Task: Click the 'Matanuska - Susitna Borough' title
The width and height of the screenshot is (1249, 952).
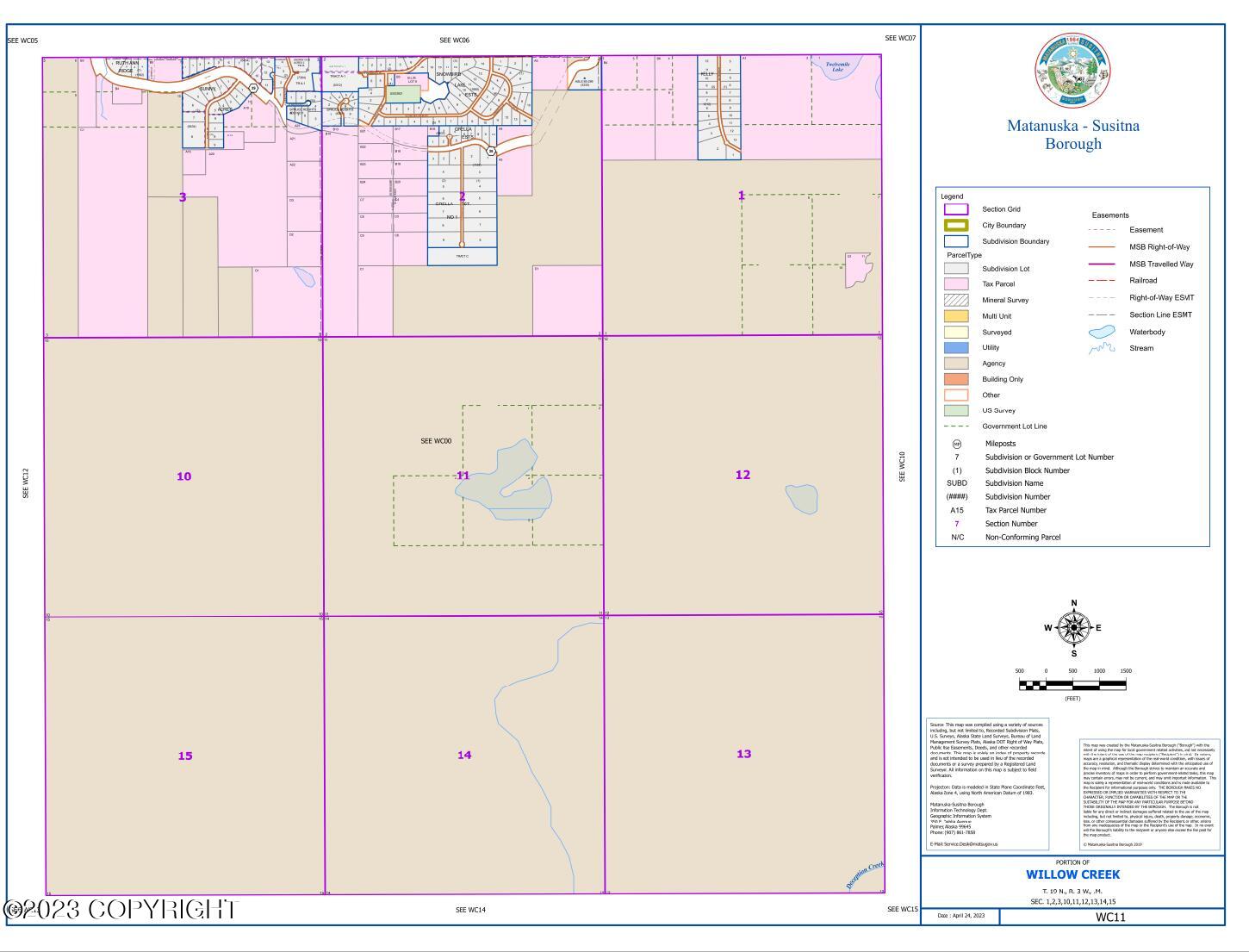Action: tap(1073, 134)
